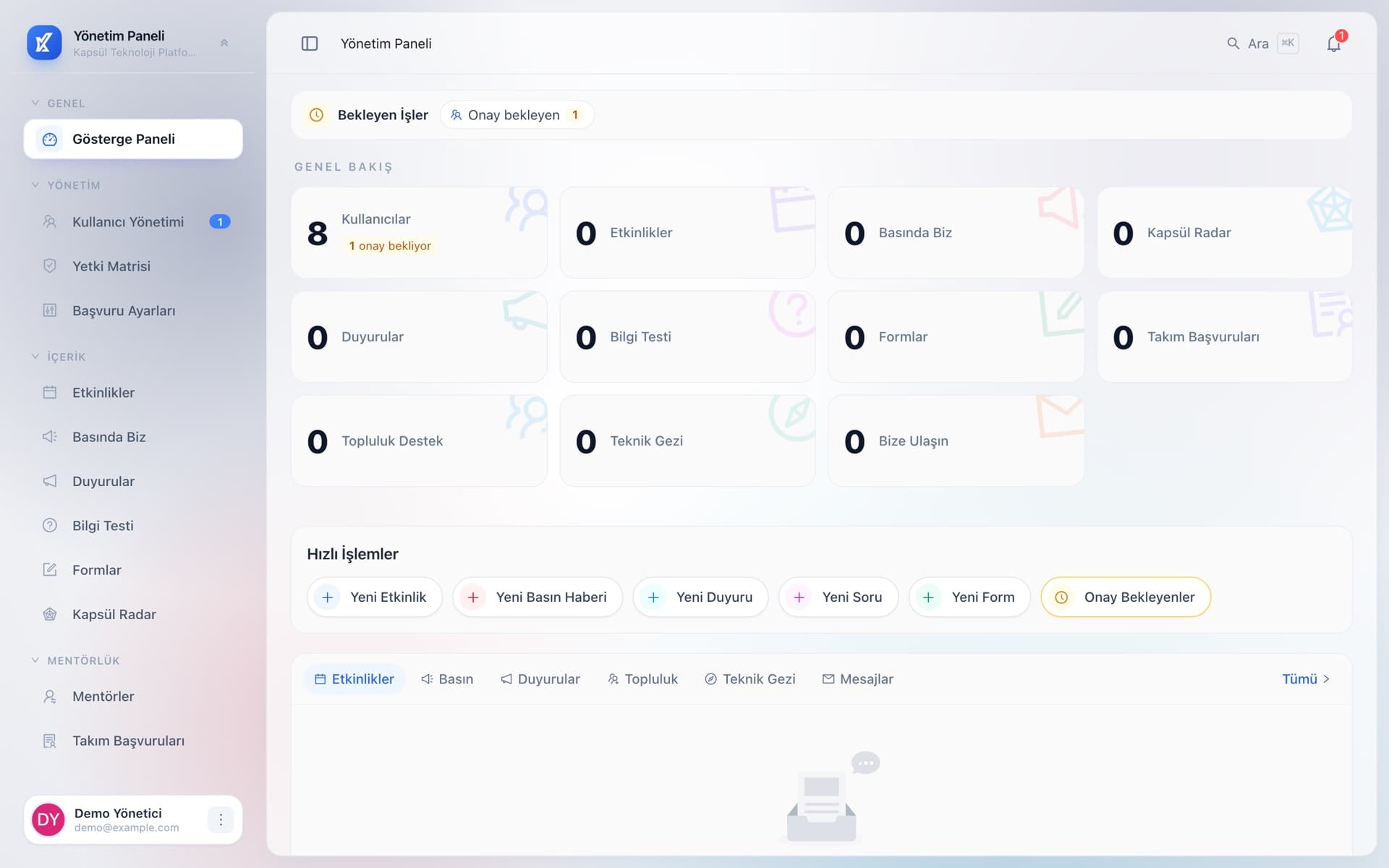Select the Etkinlikler tab
The height and width of the screenshot is (868, 1389).
point(354,679)
